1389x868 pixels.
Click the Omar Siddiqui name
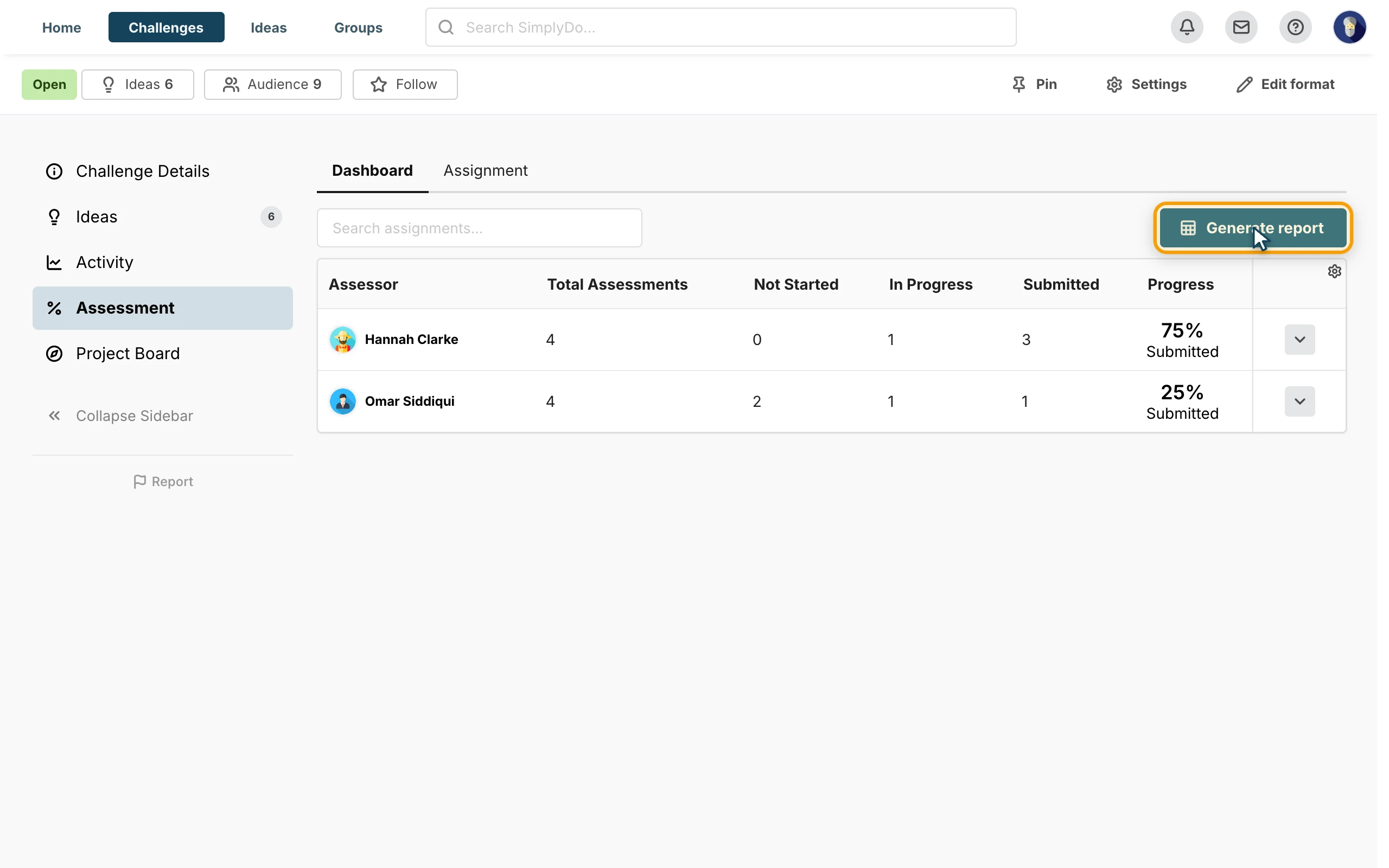(410, 401)
